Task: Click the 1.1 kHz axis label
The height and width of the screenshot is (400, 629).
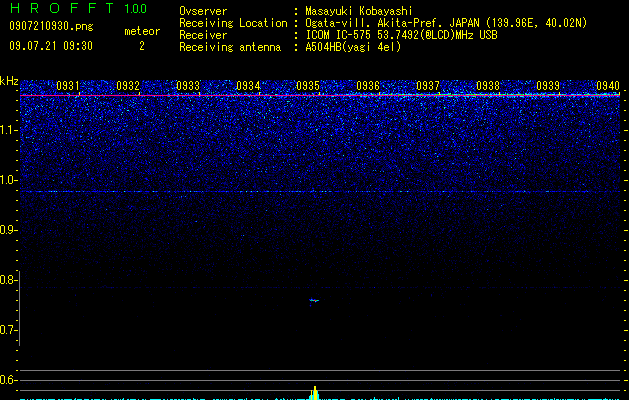Action: pyautogui.click(x=9, y=130)
